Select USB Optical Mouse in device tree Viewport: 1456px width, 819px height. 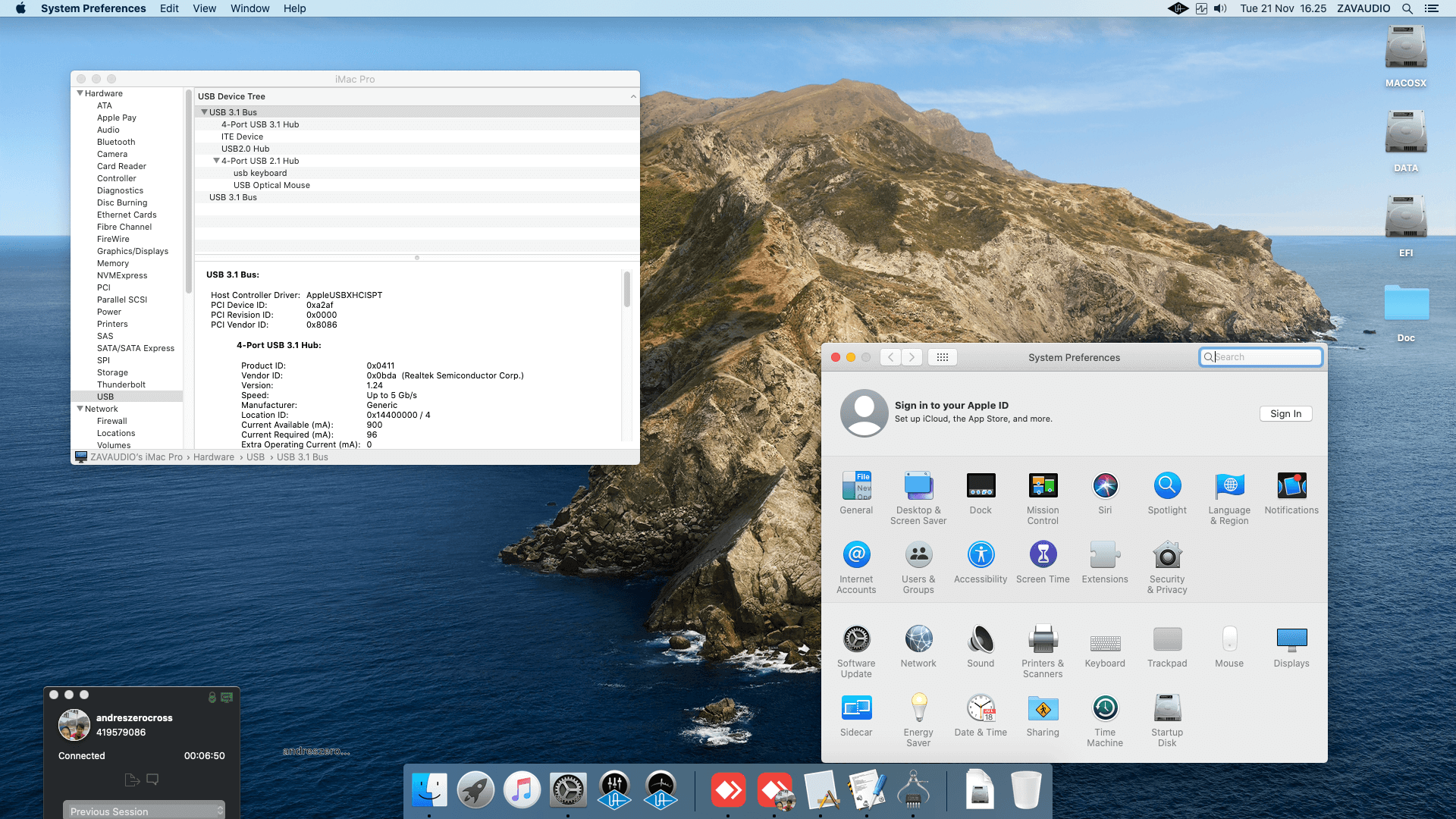(x=271, y=185)
